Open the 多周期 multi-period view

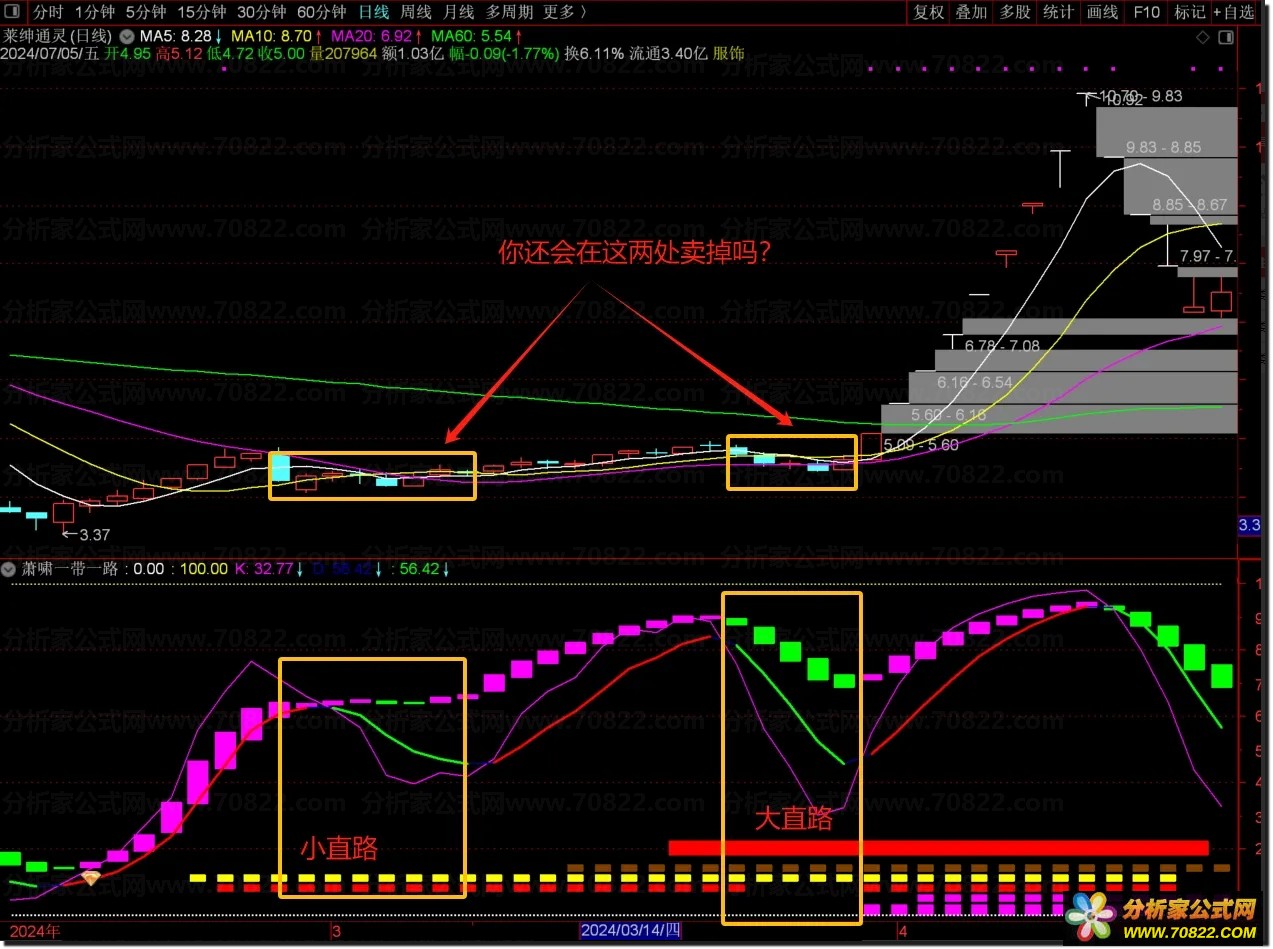pyautogui.click(x=509, y=12)
